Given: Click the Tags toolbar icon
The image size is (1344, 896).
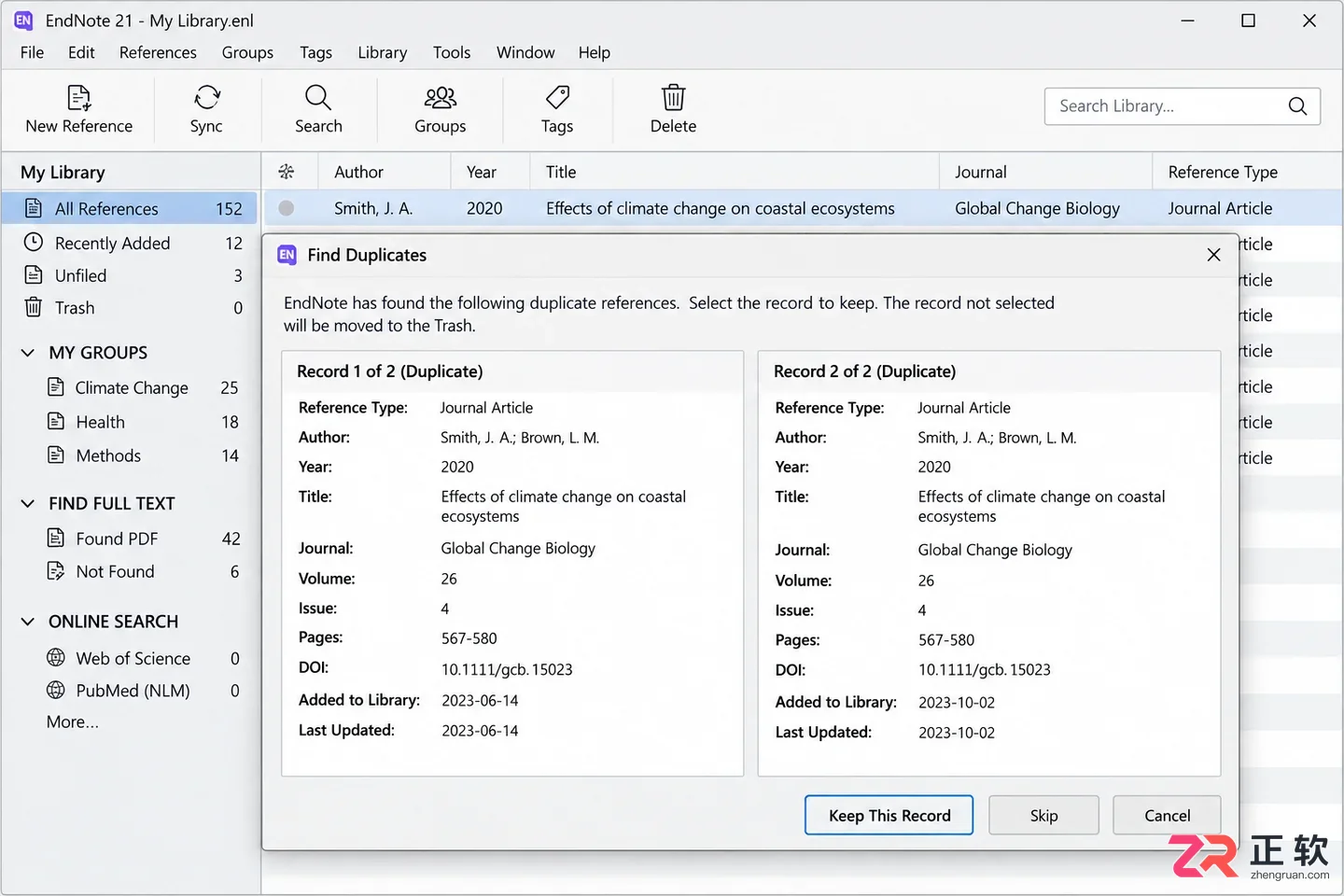Looking at the screenshot, I should coord(557,97).
